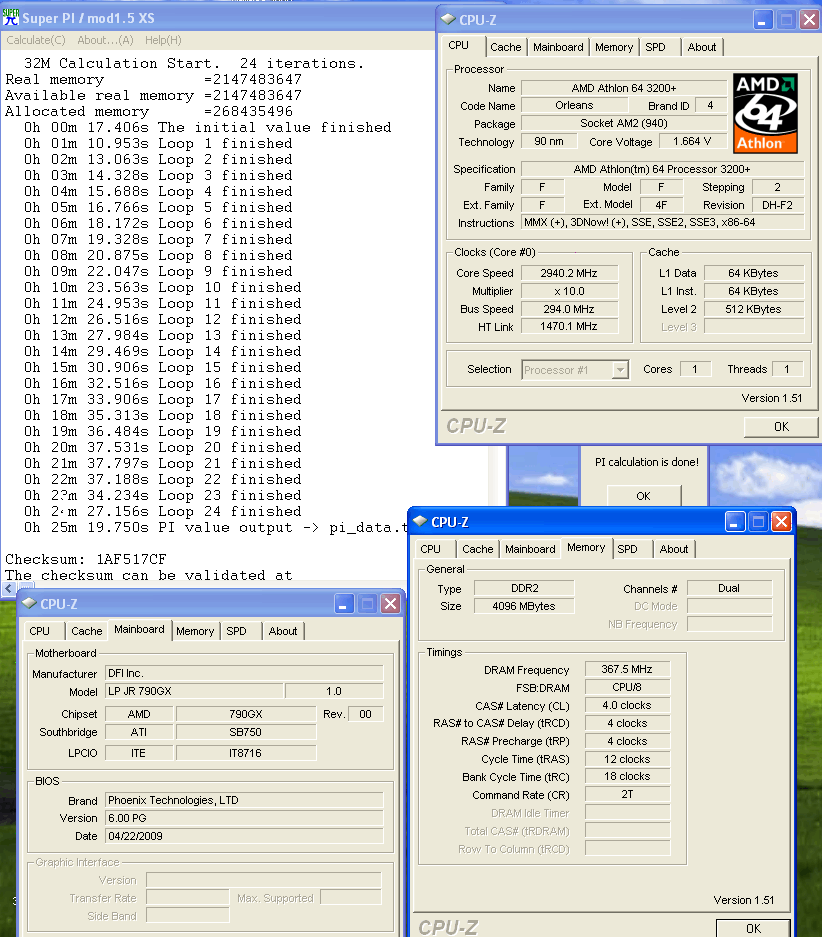822x937 pixels.
Task: Select About tab in Memory CPU-Z window
Action: coord(673,549)
